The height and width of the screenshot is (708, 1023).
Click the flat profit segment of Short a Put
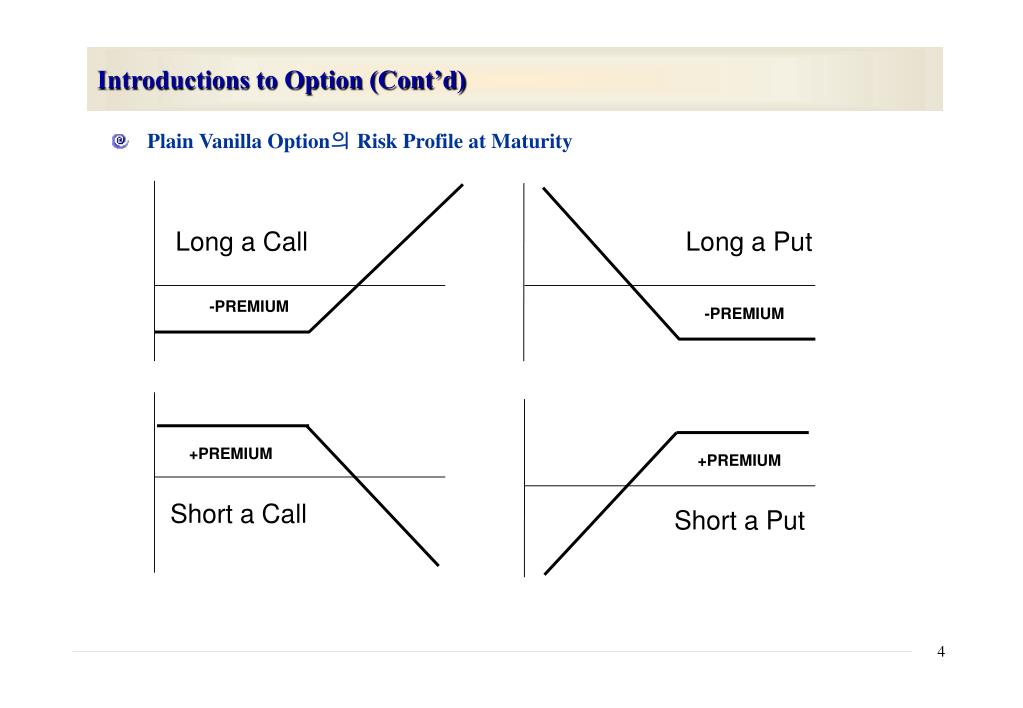coord(743,433)
